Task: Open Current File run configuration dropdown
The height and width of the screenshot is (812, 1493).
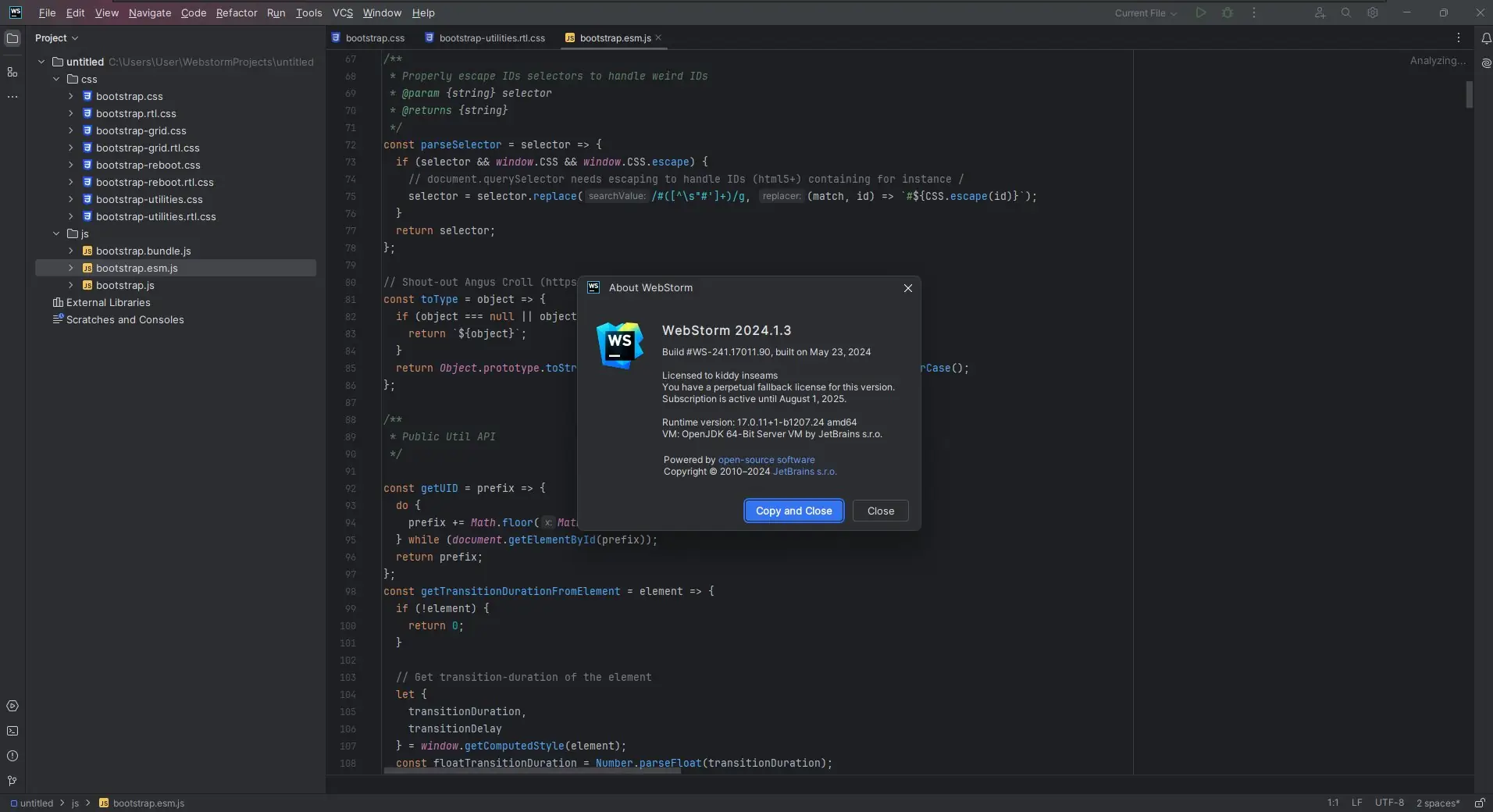Action: pos(1146,12)
